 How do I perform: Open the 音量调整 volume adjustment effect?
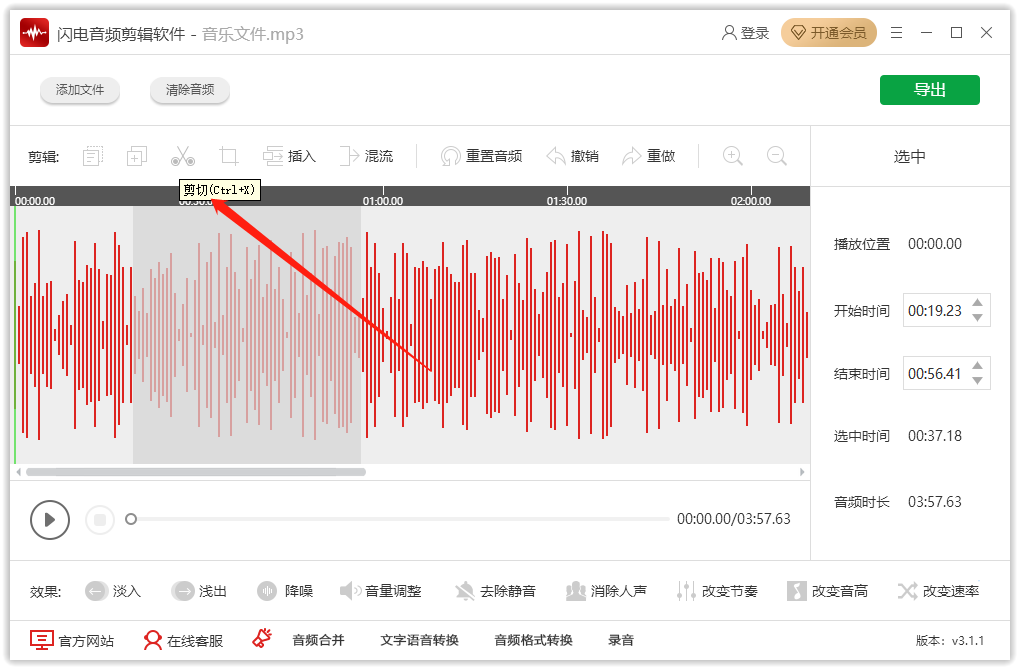click(x=381, y=591)
